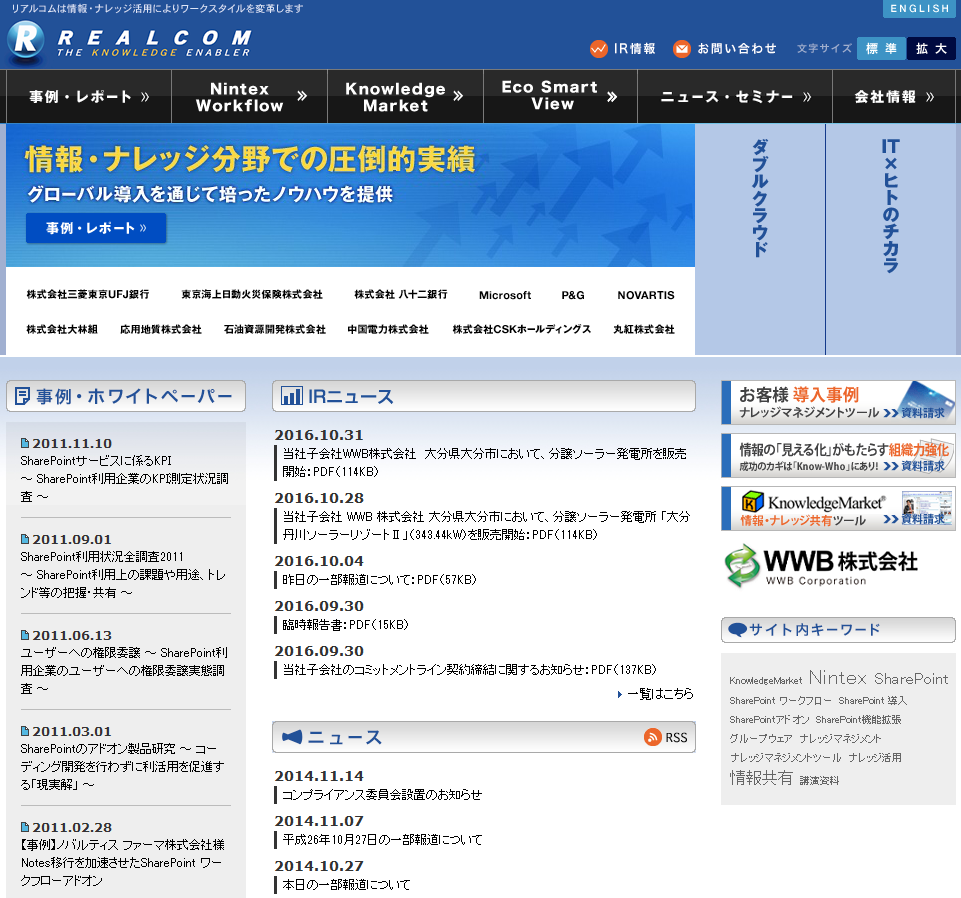The width and height of the screenshot is (961, 898).
Task: Set text size to 標準
Action: click(x=881, y=48)
